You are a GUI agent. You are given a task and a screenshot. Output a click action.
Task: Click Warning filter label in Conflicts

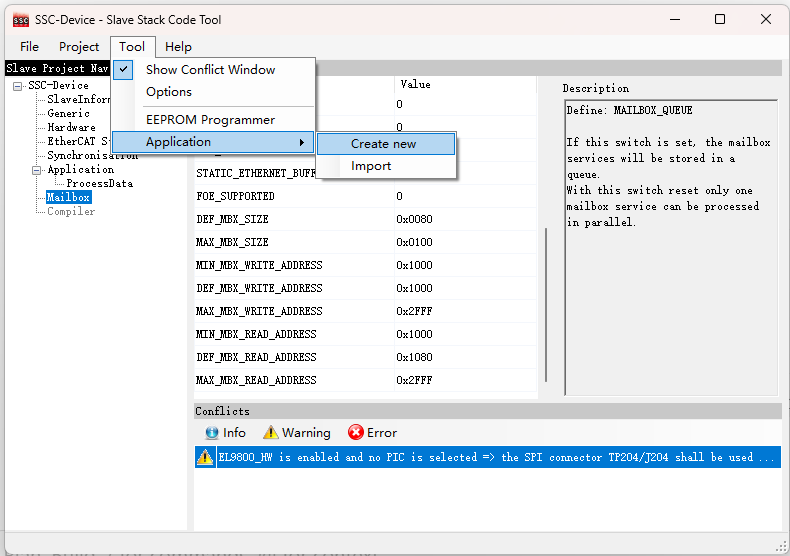pos(306,433)
